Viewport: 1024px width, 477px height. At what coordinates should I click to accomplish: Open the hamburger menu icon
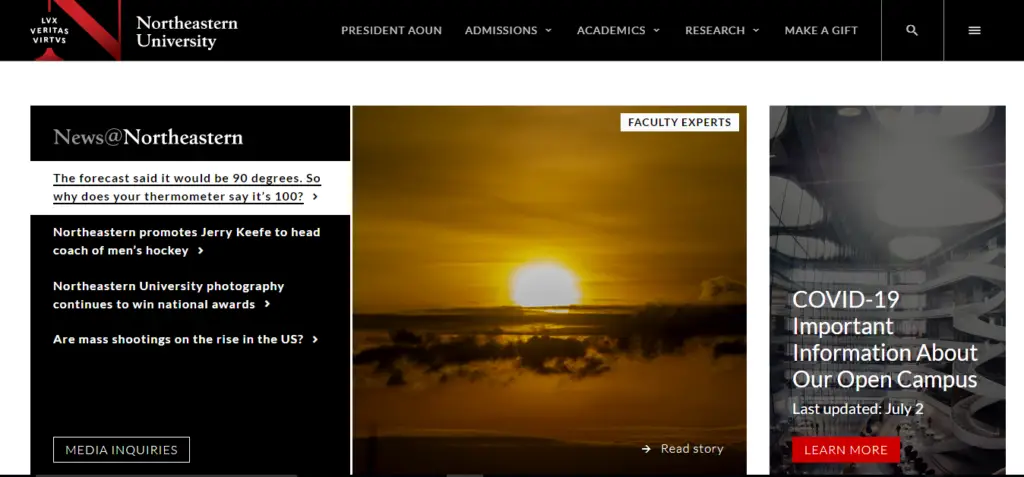pos(974,30)
